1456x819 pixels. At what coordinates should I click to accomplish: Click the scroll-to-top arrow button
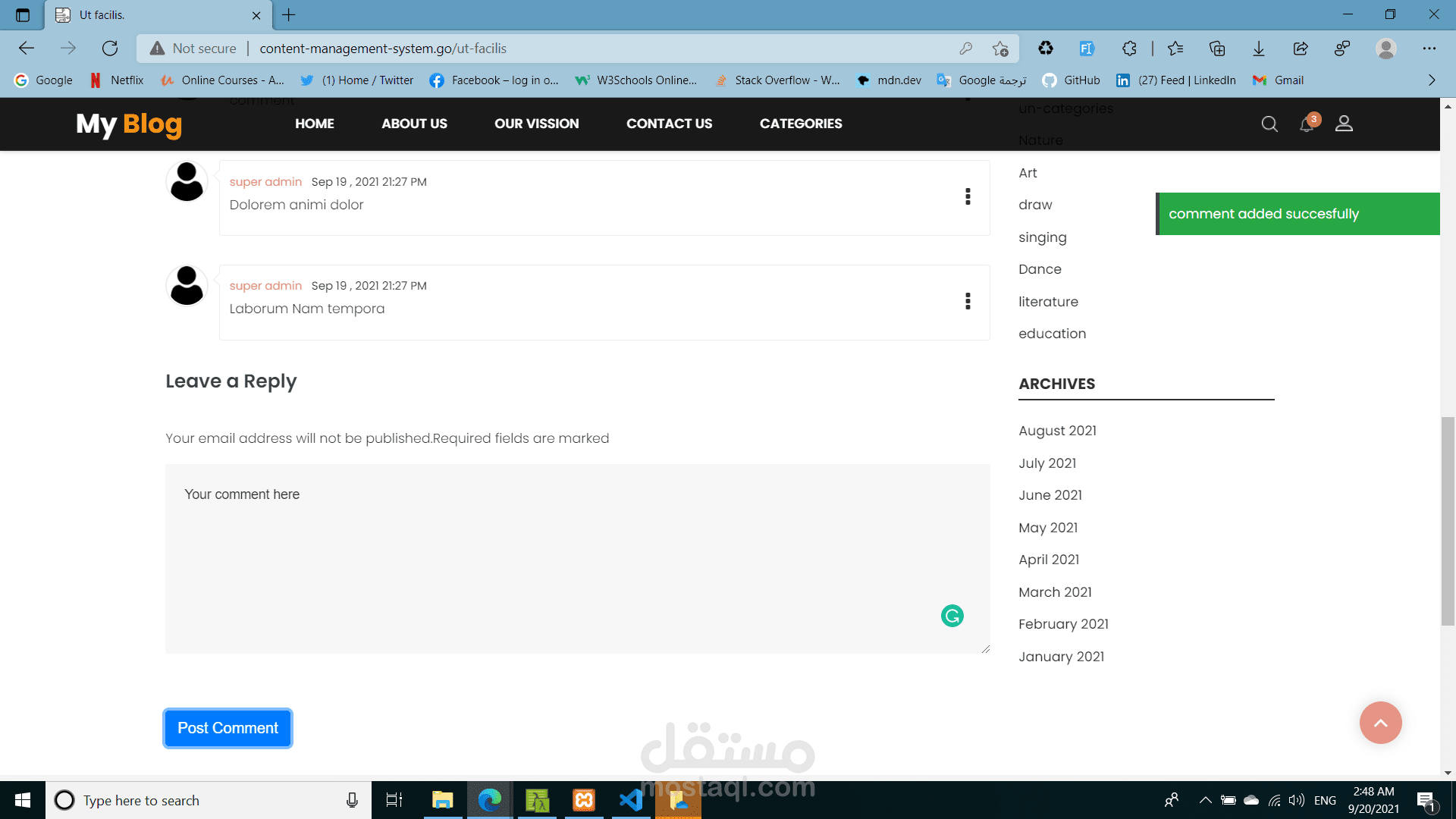click(1380, 723)
